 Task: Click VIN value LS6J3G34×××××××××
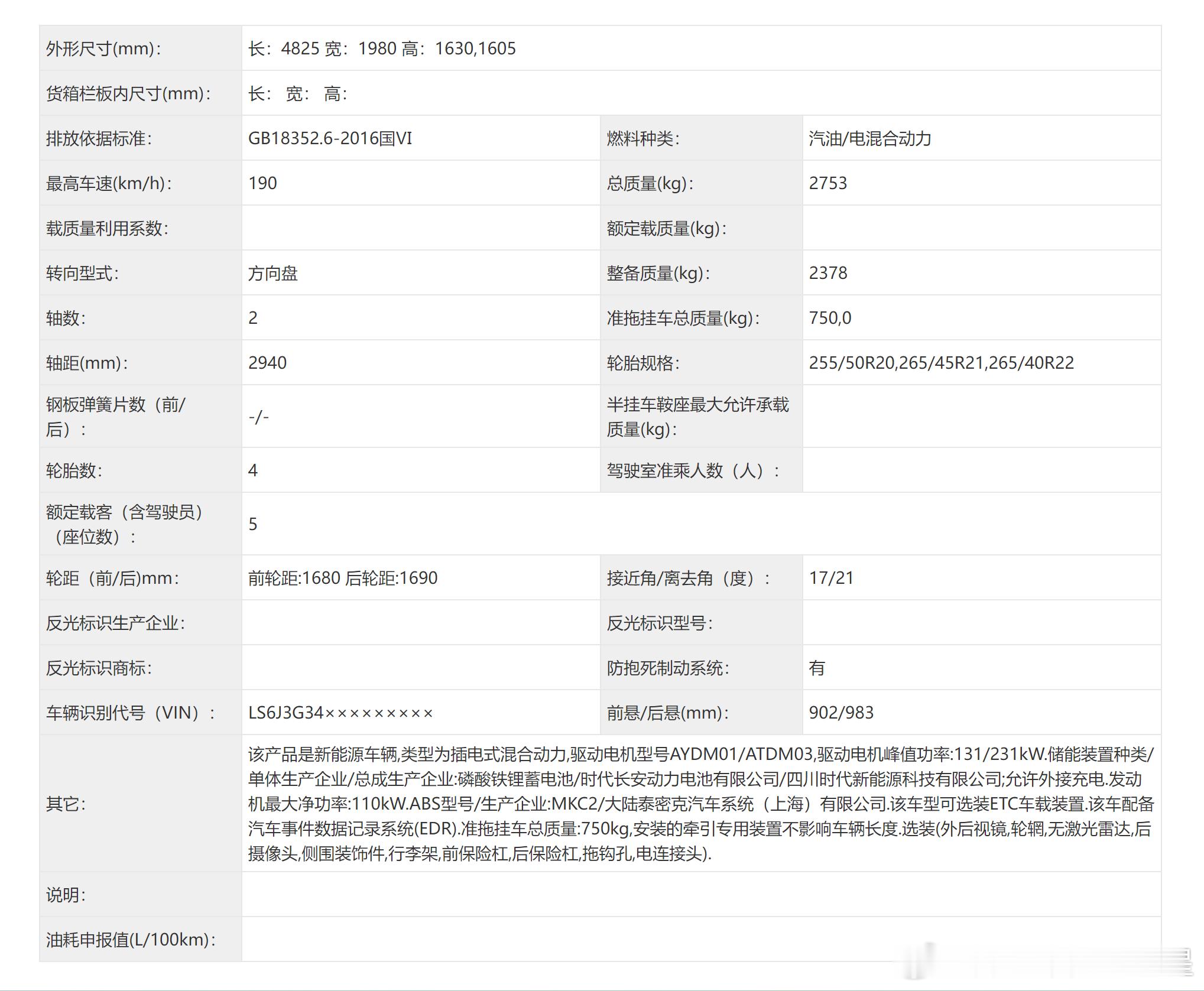[x=340, y=713]
